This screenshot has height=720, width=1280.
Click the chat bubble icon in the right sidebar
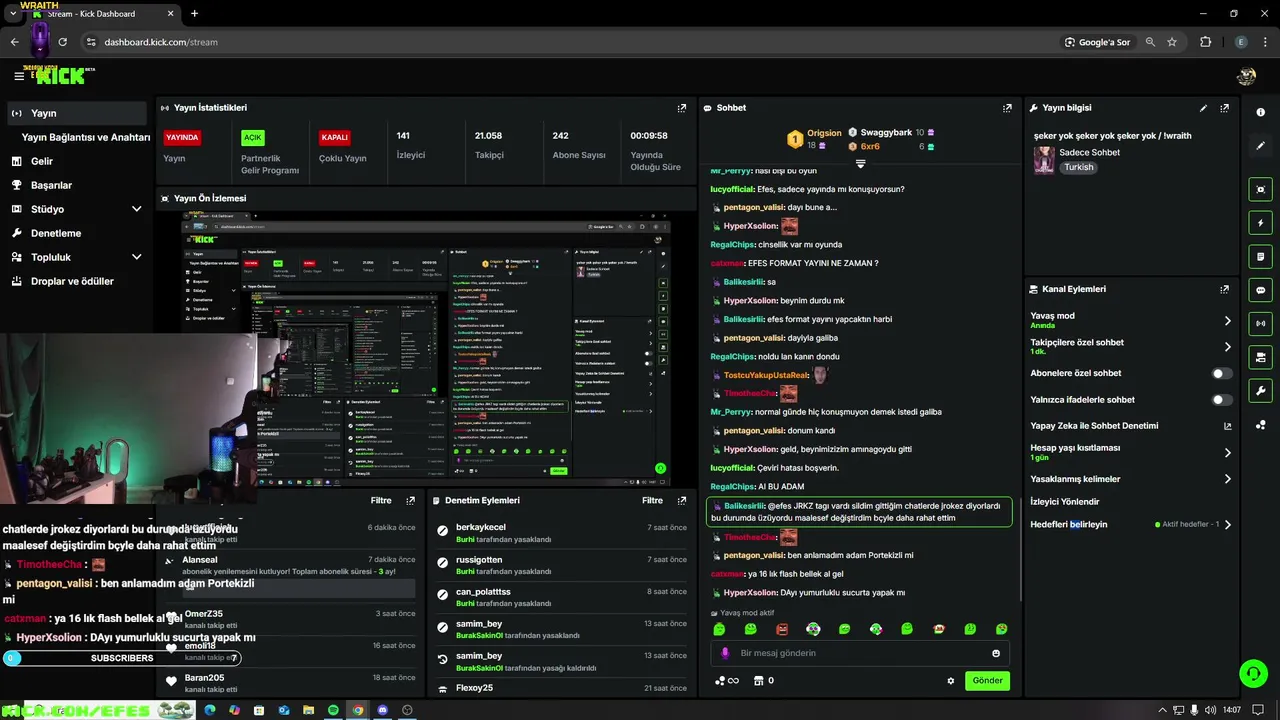pyautogui.click(x=1260, y=290)
